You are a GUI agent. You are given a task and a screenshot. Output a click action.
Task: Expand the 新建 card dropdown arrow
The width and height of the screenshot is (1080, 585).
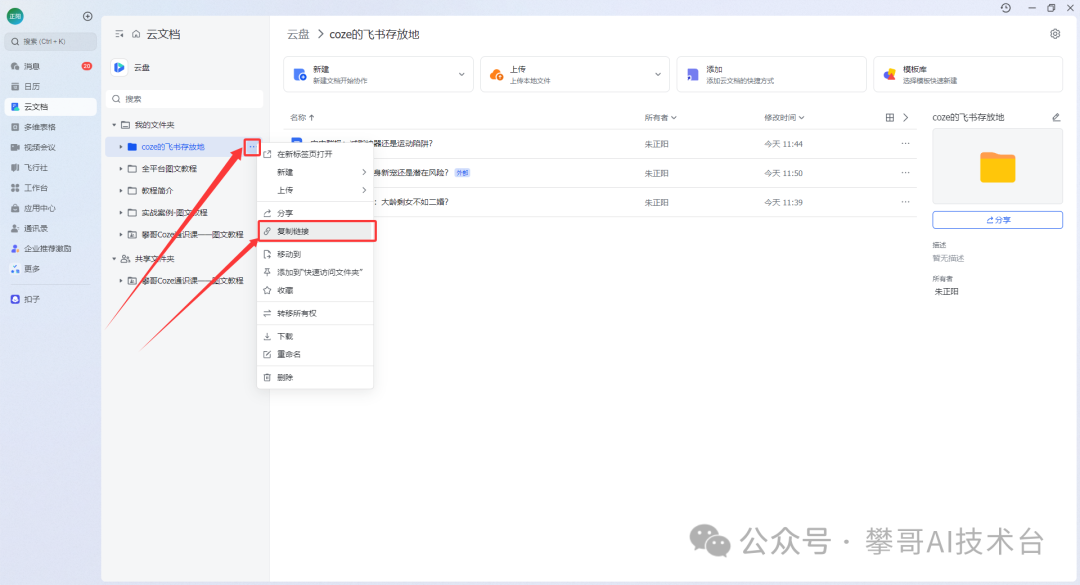coord(461,74)
